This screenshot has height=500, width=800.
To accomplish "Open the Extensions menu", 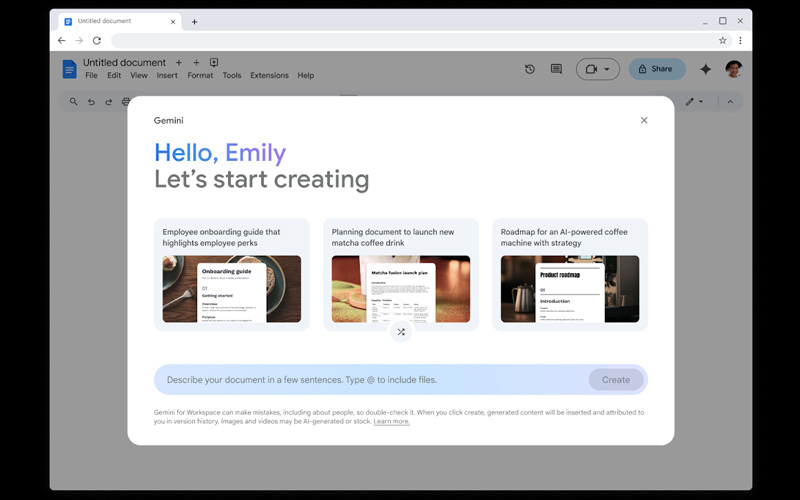I will [269, 75].
